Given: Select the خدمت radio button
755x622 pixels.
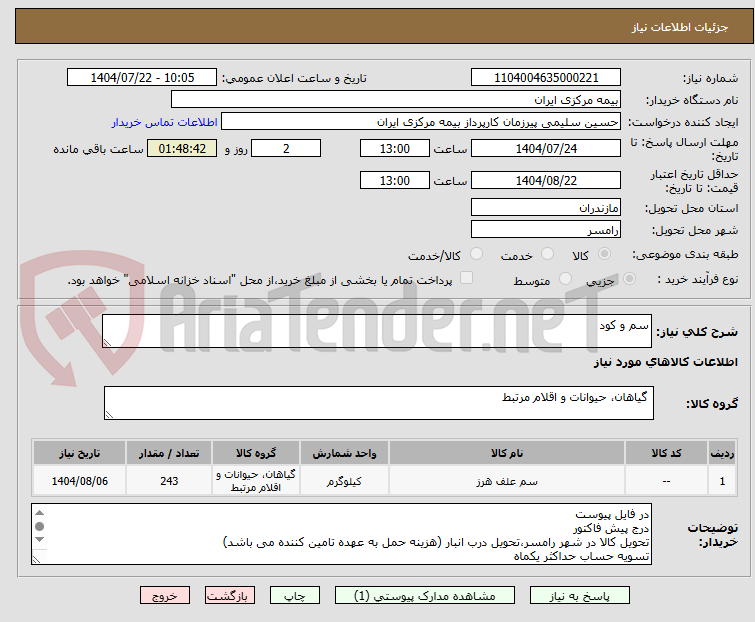Looking at the screenshot, I should 547,254.
